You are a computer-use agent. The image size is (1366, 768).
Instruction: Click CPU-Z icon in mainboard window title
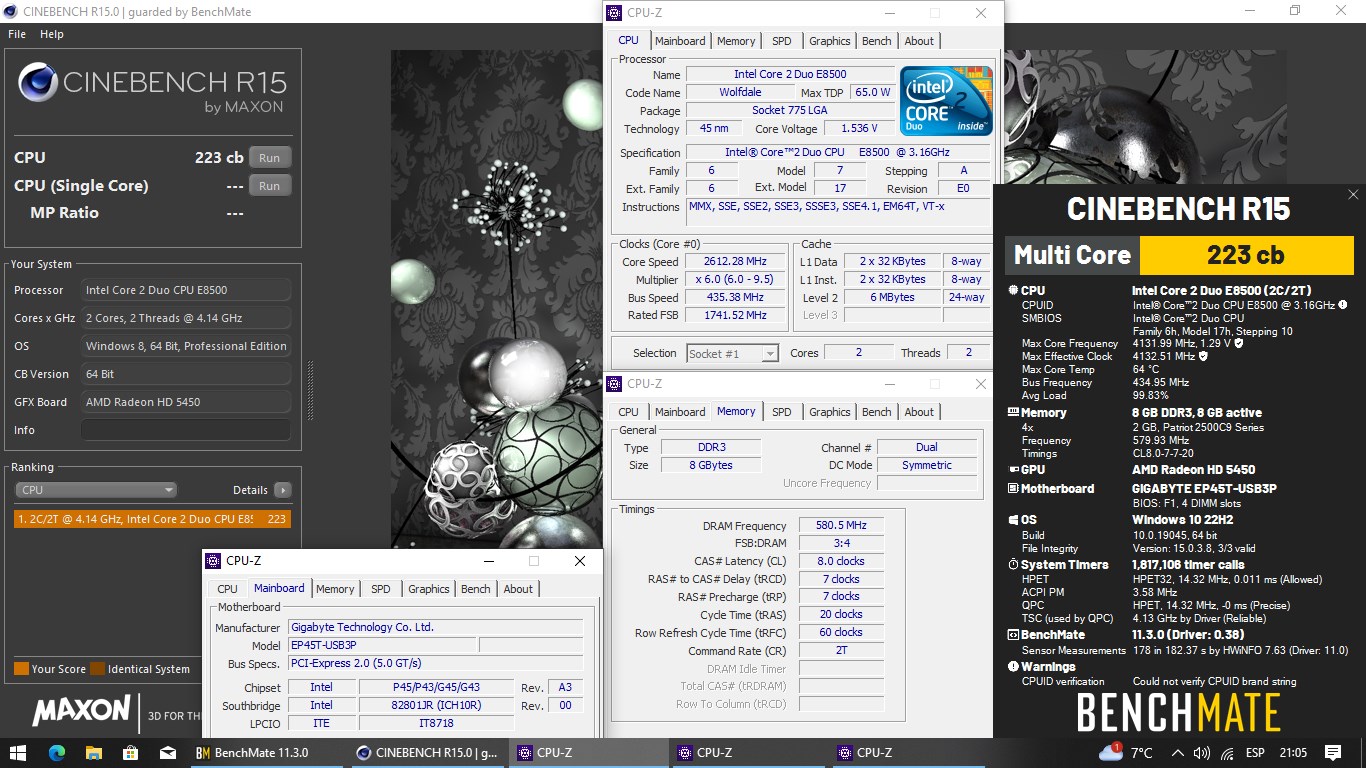tap(214, 561)
